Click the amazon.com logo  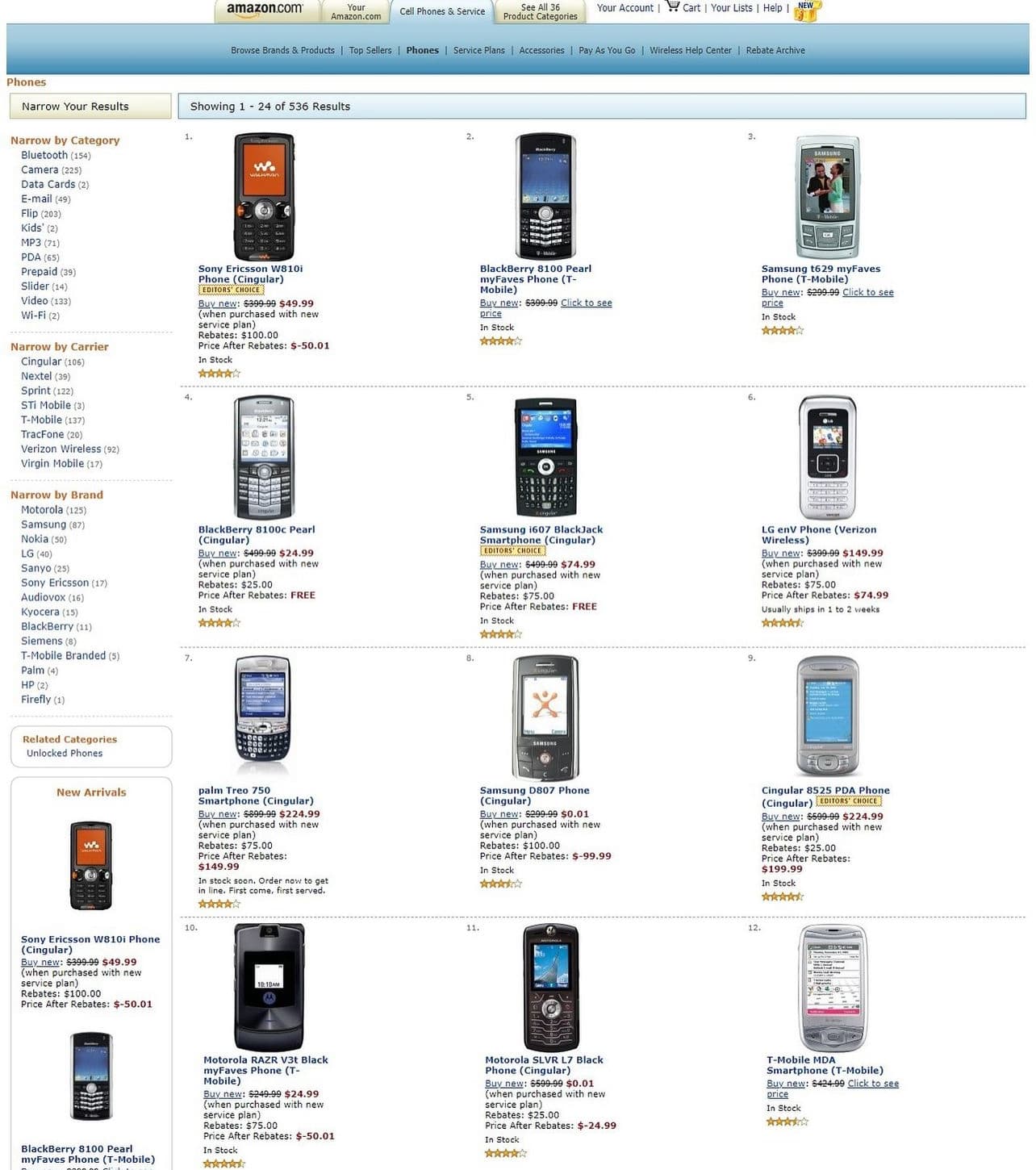click(x=264, y=9)
